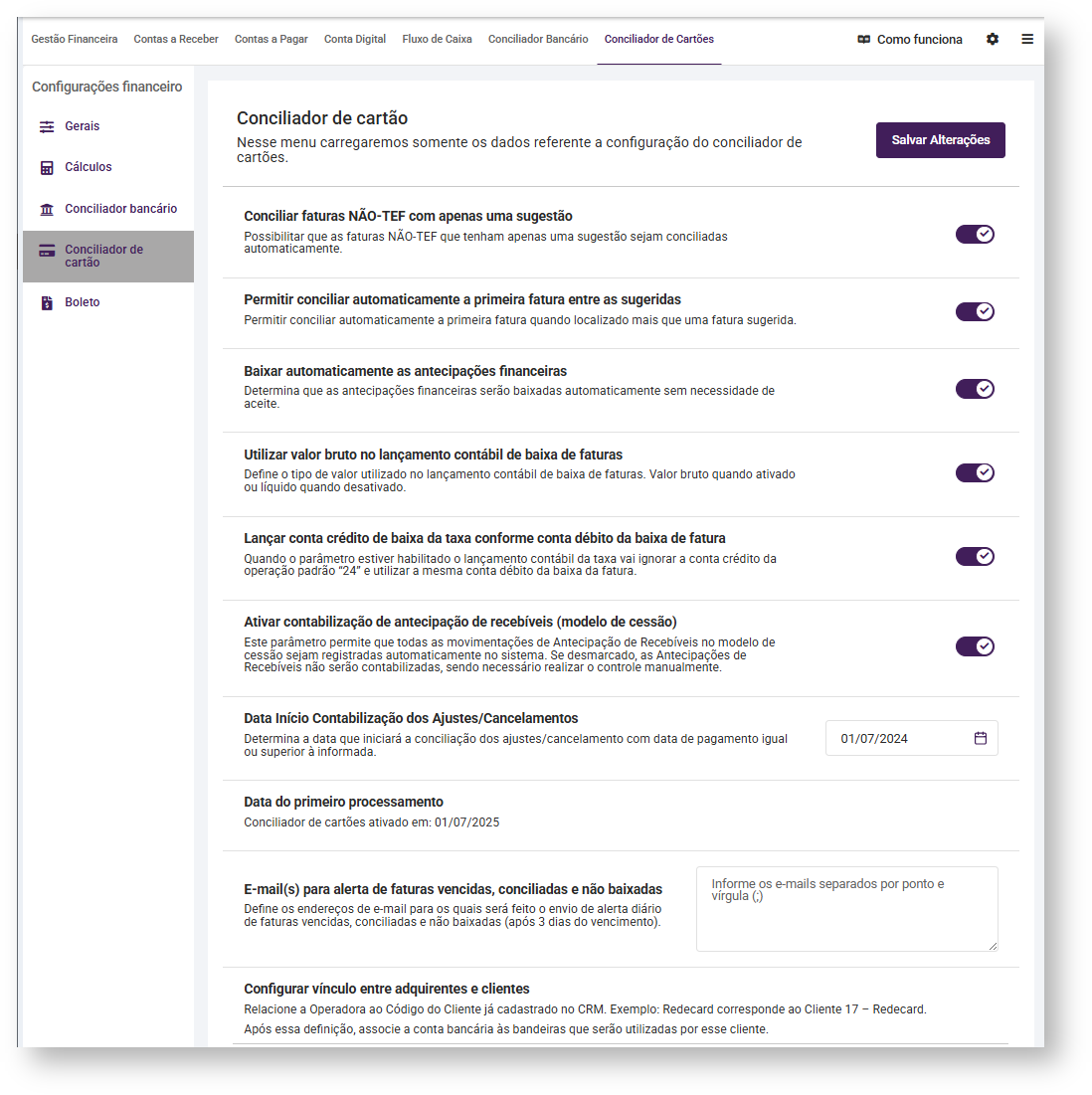Open the settings gear icon
1092x1095 pixels.
[993, 39]
